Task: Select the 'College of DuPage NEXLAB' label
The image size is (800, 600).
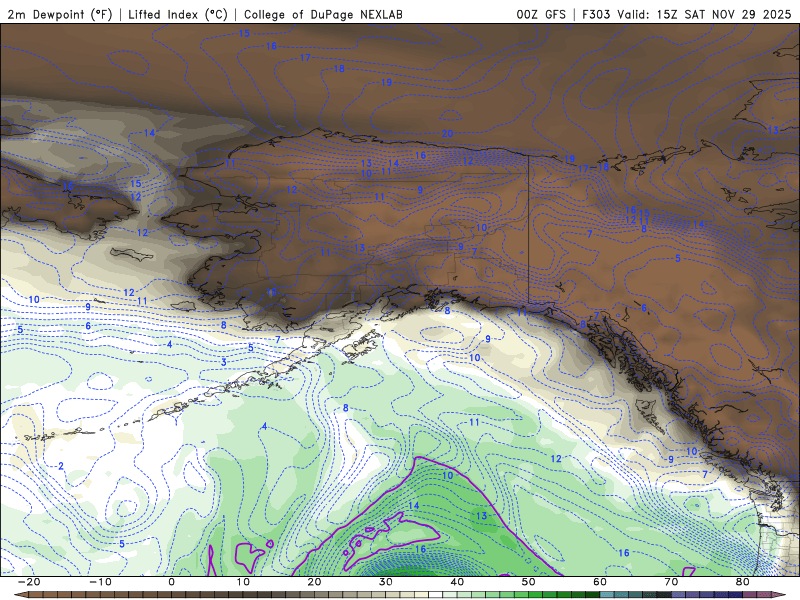Action: 323,14
